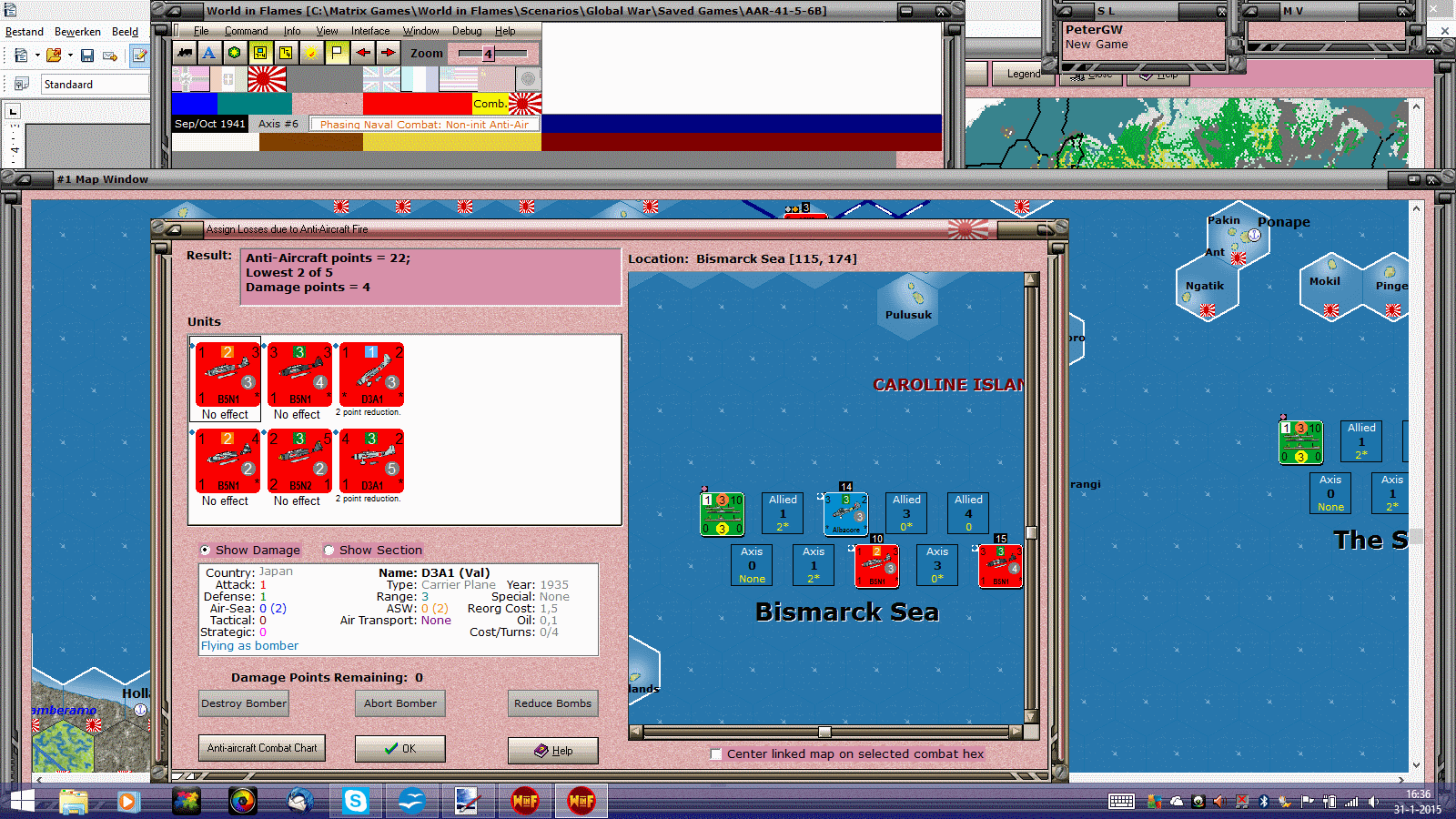Open the File menu
This screenshot has height=819, width=1456.
201,31
